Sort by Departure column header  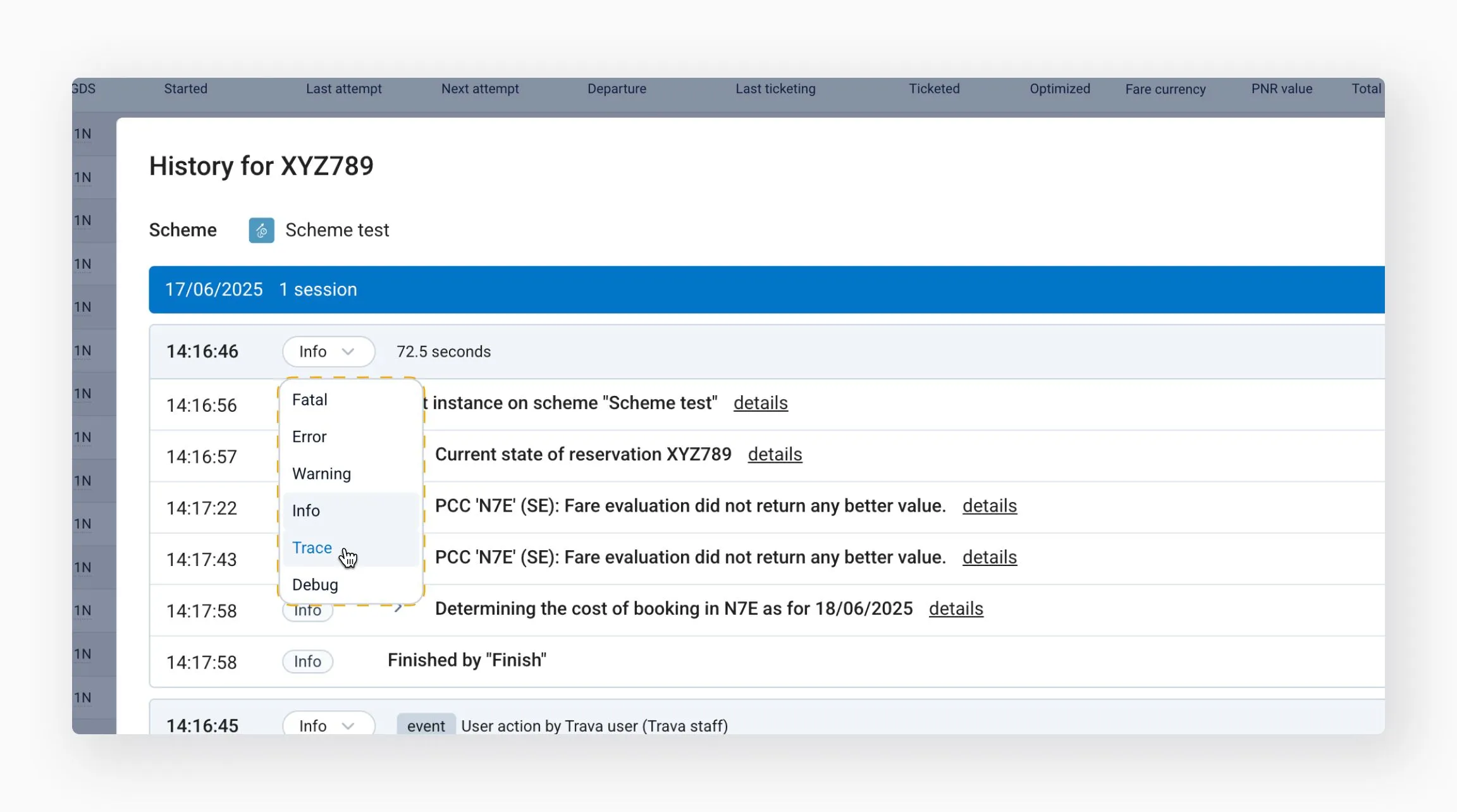[617, 89]
